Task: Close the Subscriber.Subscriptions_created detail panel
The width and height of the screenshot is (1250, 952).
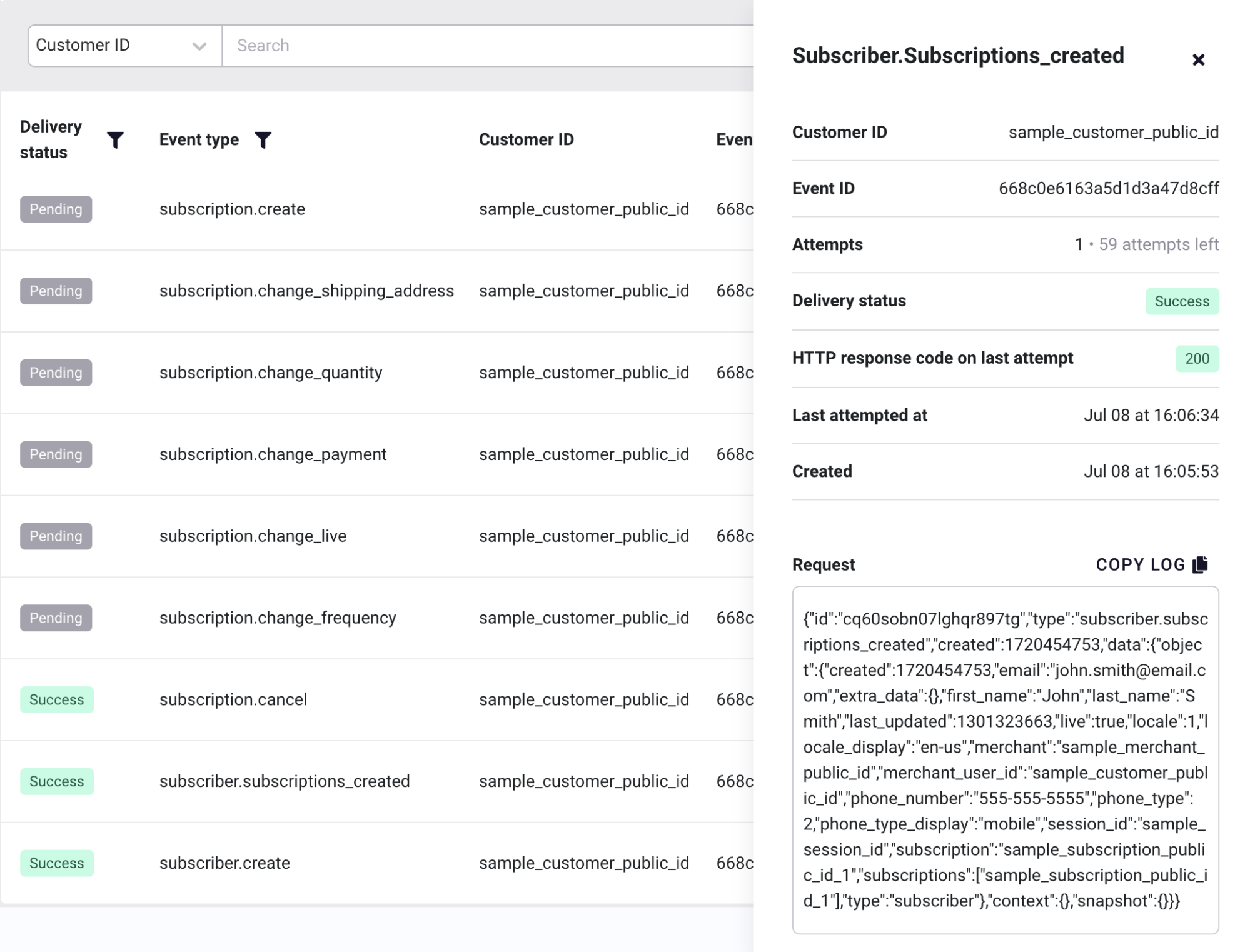Action: pos(1198,59)
